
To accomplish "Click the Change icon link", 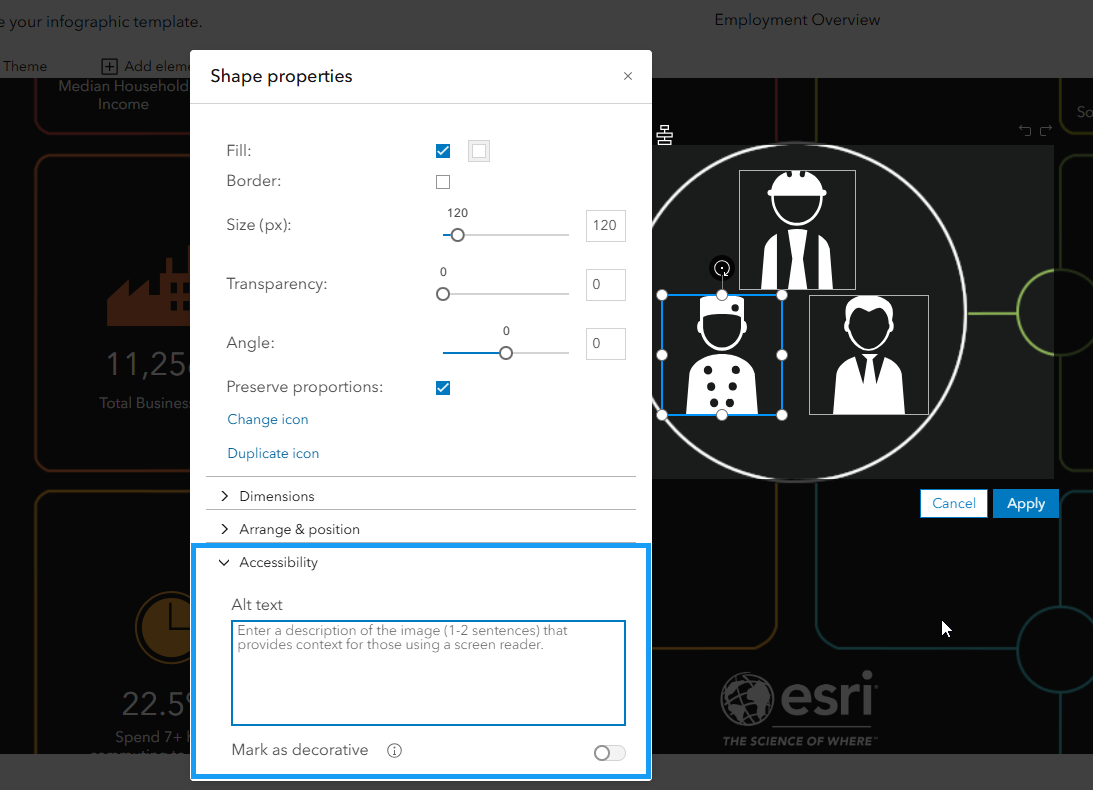I will click(268, 419).
